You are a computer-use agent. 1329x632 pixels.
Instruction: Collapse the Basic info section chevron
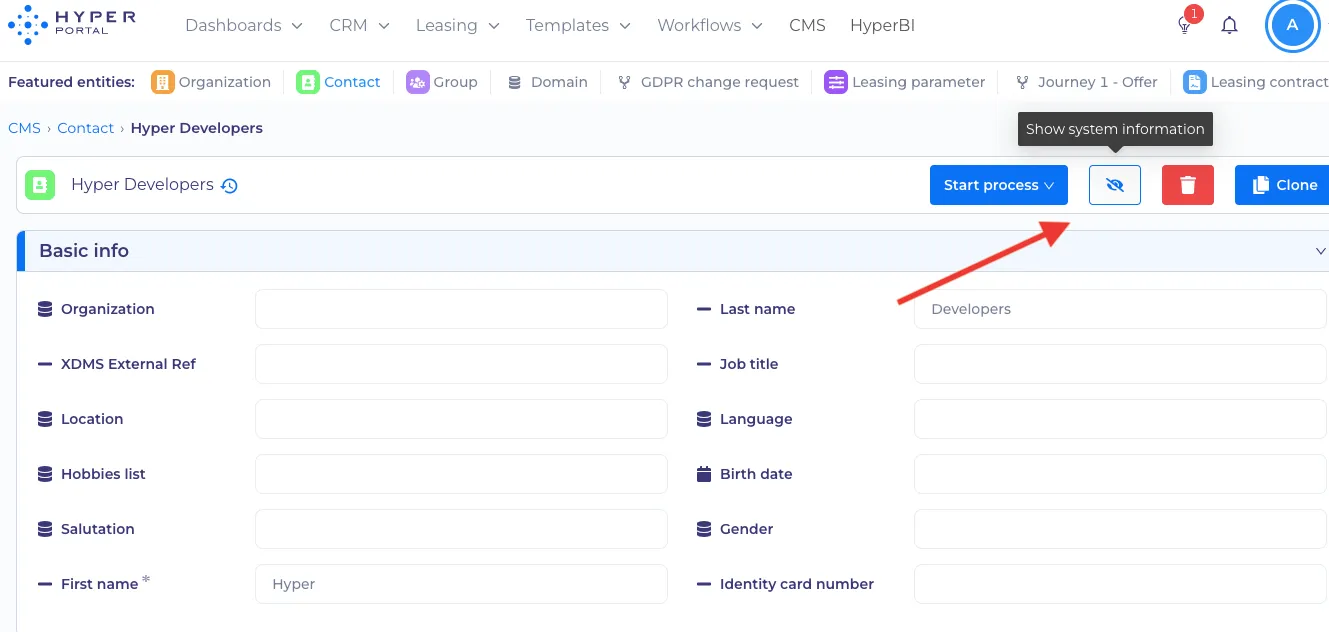[1320, 251]
